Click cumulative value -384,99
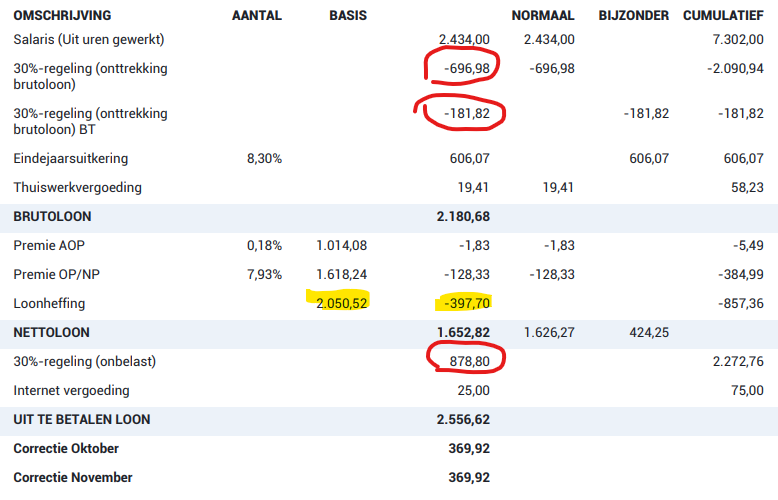778x500 pixels. [741, 275]
